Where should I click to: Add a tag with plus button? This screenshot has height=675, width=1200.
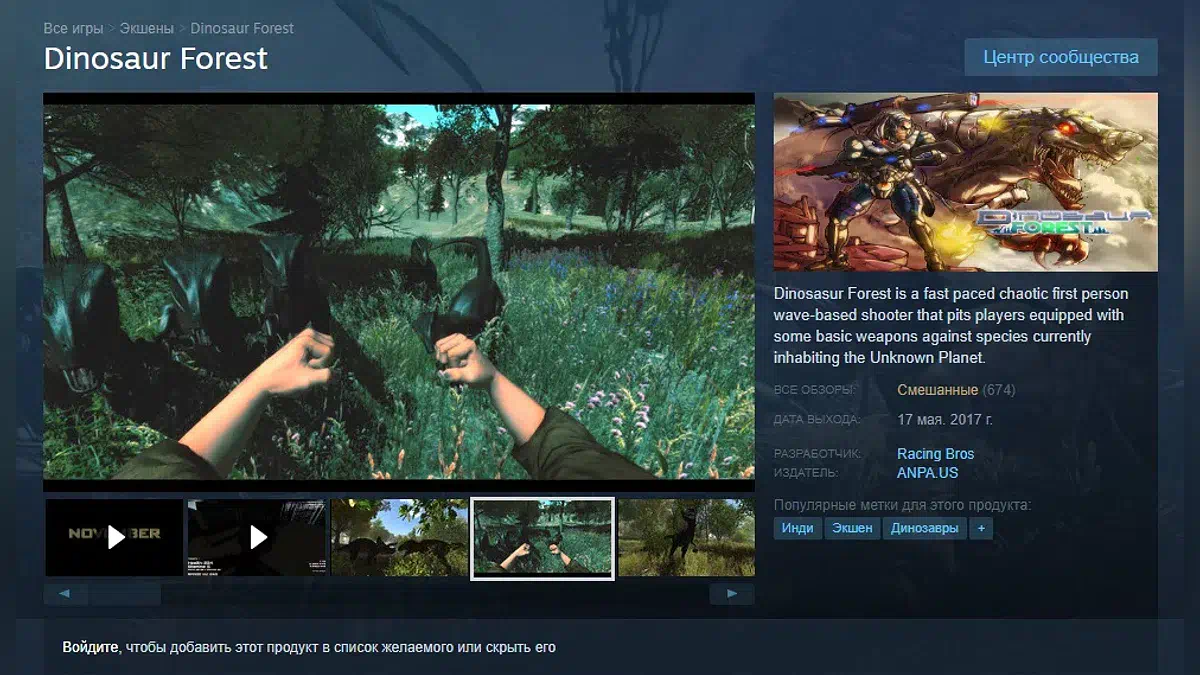tap(981, 528)
